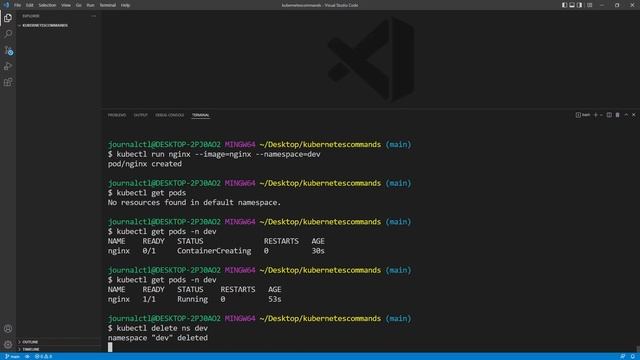Click the bash terminal profile indicator
This screenshot has height=360, width=640.
click(x=583, y=115)
